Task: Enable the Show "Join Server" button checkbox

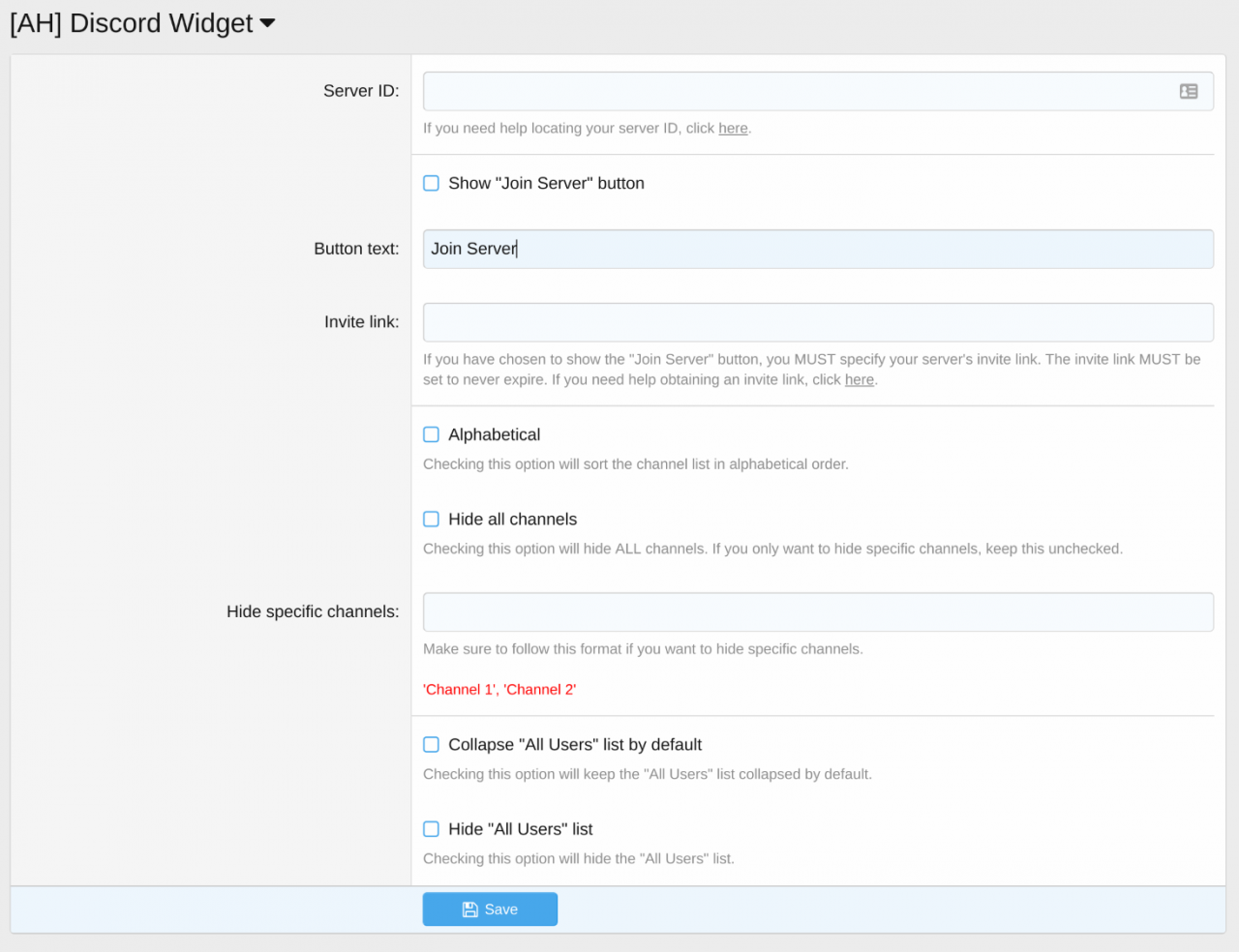Action: point(432,183)
